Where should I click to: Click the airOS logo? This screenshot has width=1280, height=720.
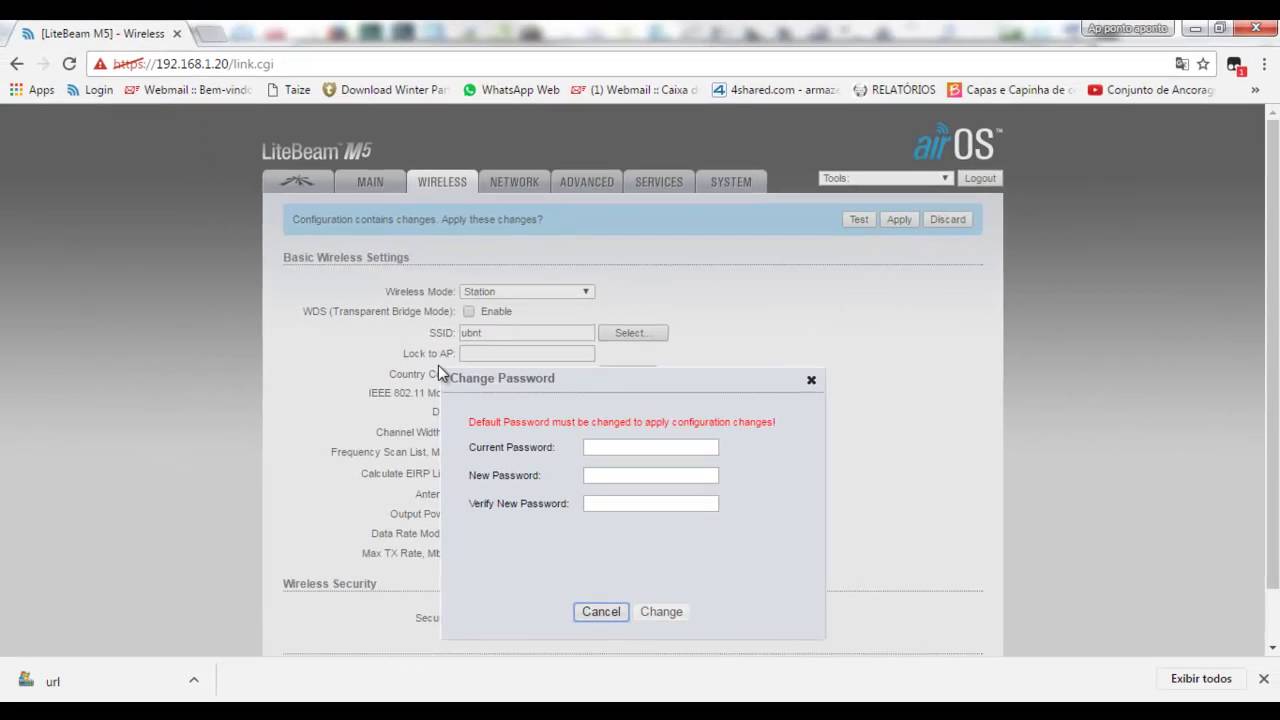coord(957,143)
